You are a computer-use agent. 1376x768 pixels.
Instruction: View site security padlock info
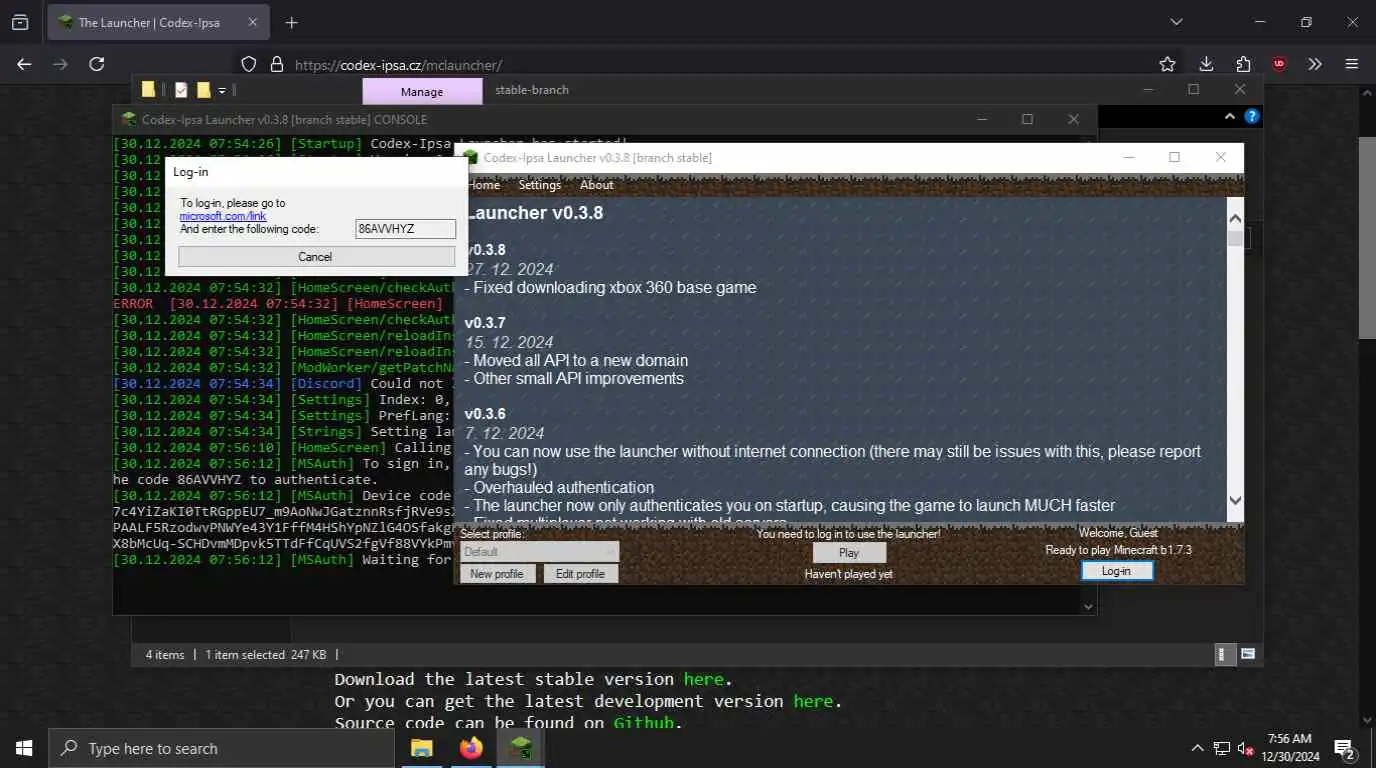pos(276,64)
